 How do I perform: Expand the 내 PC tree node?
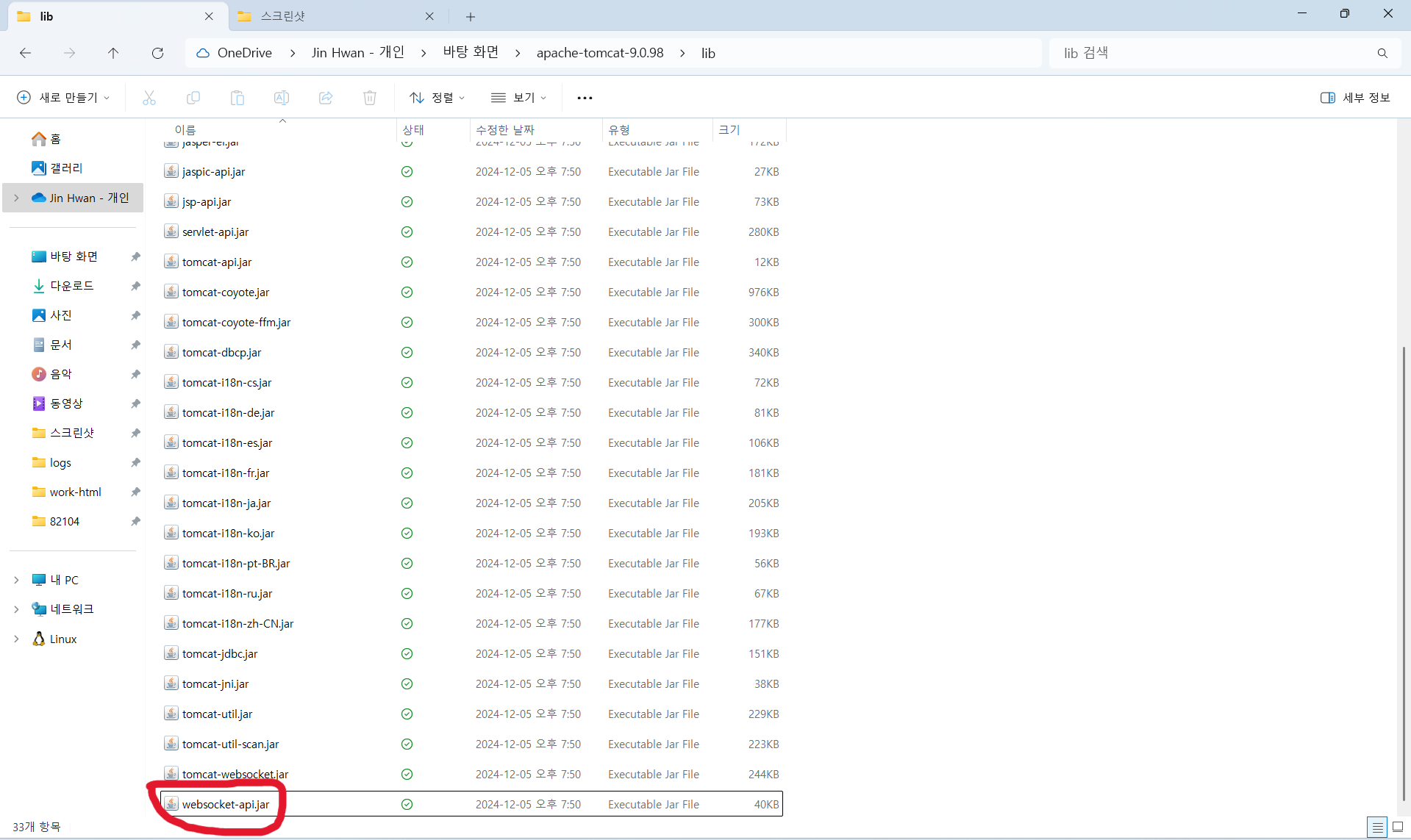tap(16, 580)
